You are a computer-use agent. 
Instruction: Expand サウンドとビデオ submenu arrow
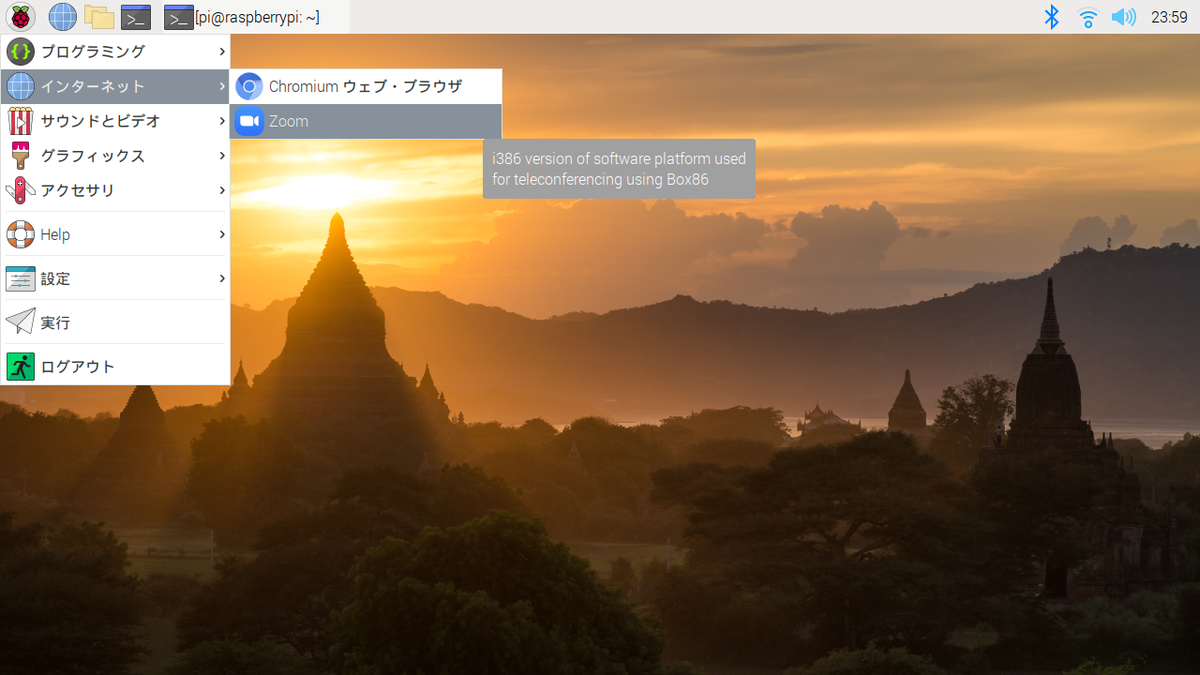[222, 121]
